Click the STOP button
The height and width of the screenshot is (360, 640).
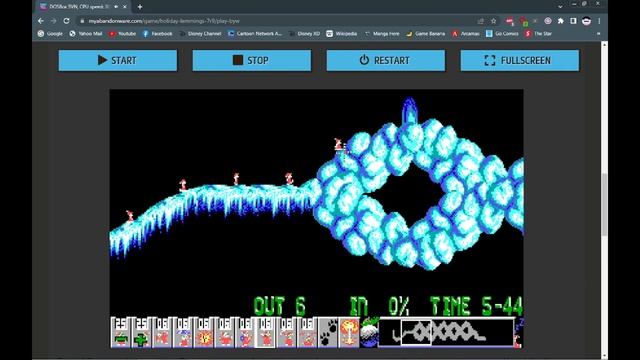(251, 60)
